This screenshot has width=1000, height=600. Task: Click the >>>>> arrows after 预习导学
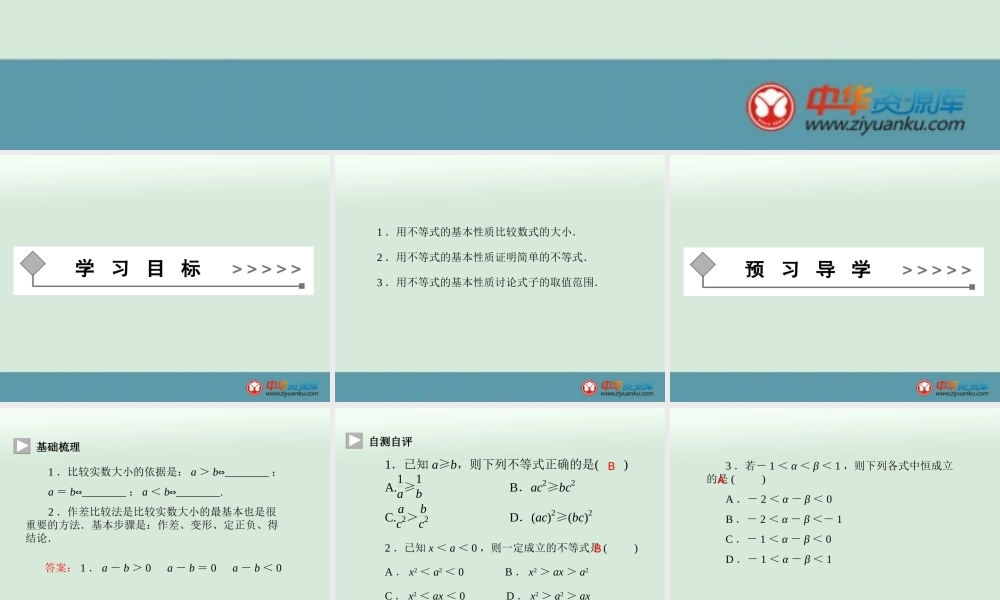pyautogui.click(x=936, y=270)
